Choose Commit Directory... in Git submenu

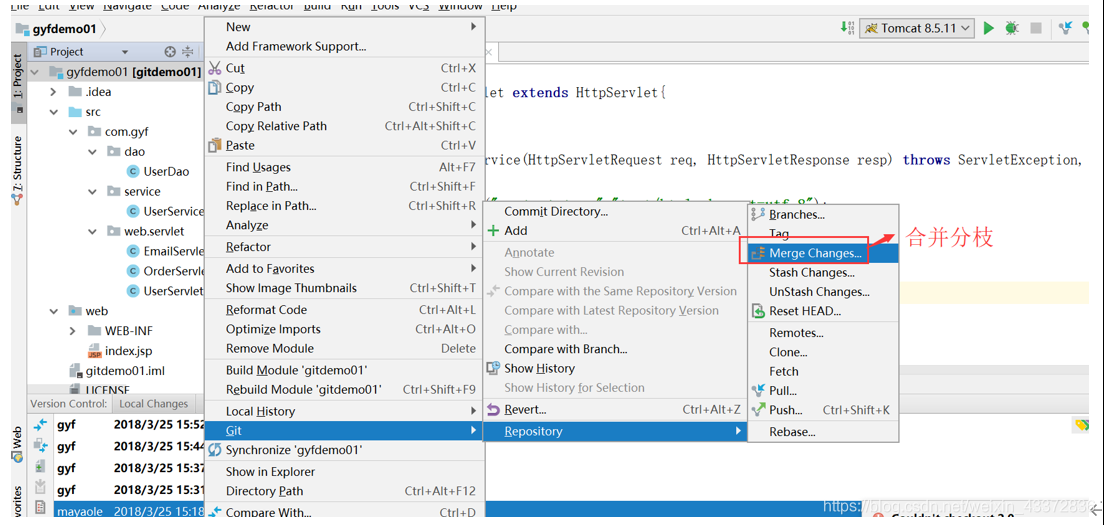click(614, 211)
